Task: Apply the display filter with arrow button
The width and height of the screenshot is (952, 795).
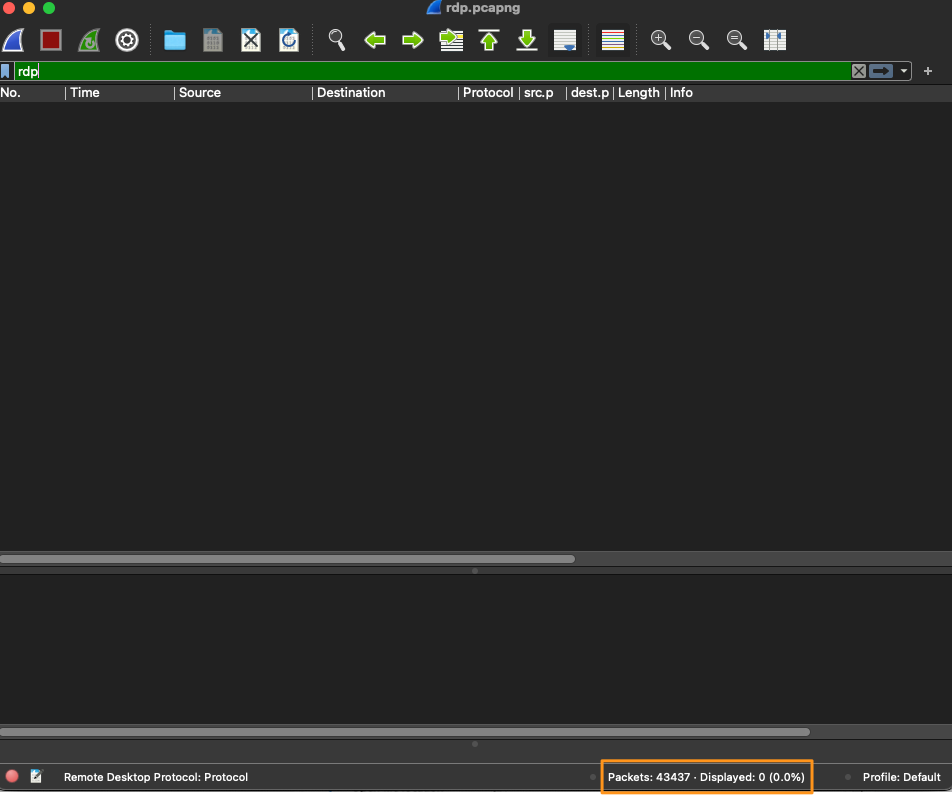Action: tap(881, 71)
